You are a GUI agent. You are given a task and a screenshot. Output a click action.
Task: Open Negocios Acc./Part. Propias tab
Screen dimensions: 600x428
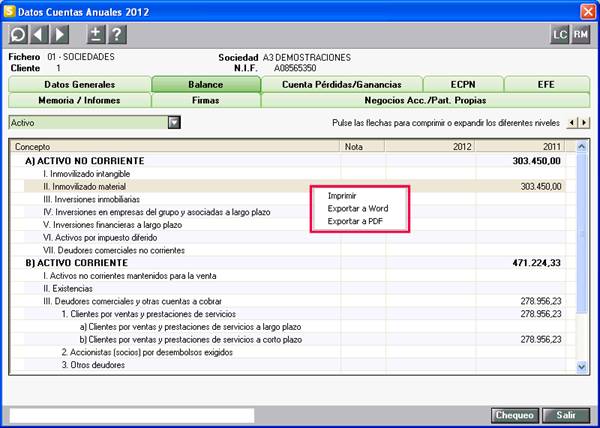click(425, 101)
